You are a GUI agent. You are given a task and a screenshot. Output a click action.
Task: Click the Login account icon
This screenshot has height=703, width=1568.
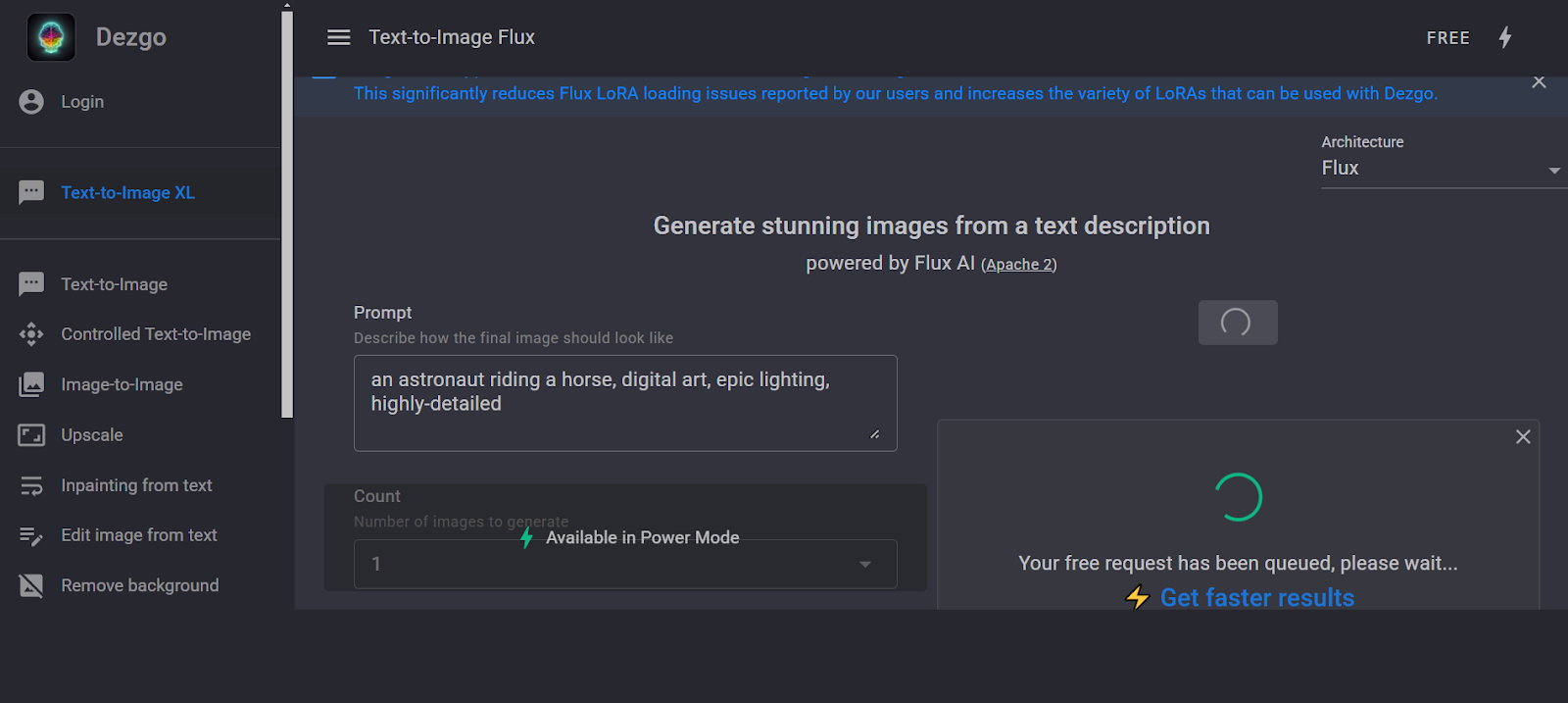click(31, 102)
